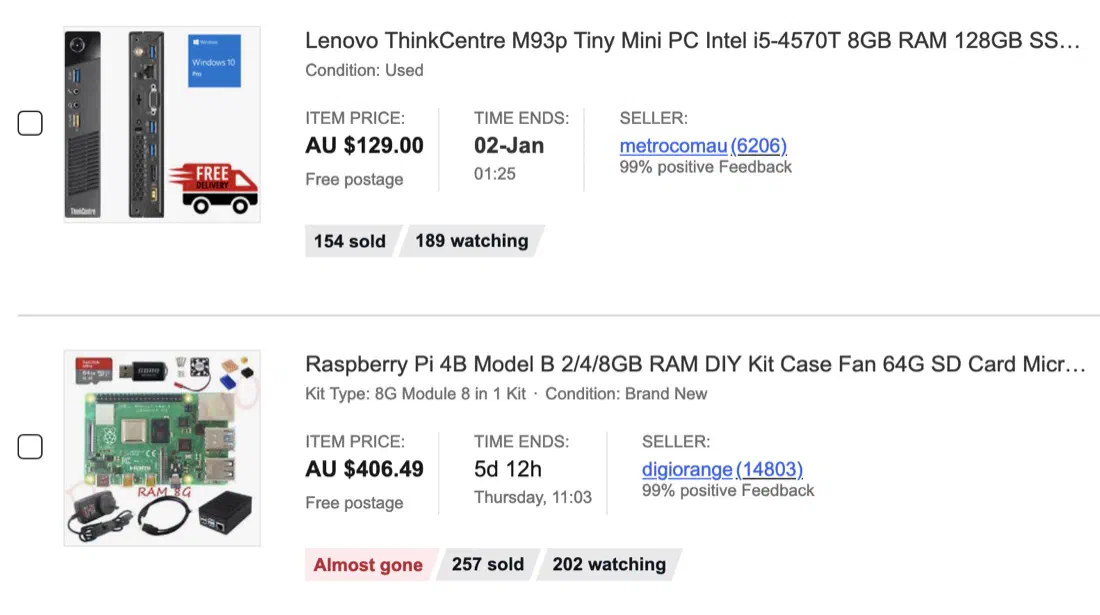This screenshot has height=615, width=1100.
Task: Click the Windows 10 Pro badge image
Action: click(214, 61)
